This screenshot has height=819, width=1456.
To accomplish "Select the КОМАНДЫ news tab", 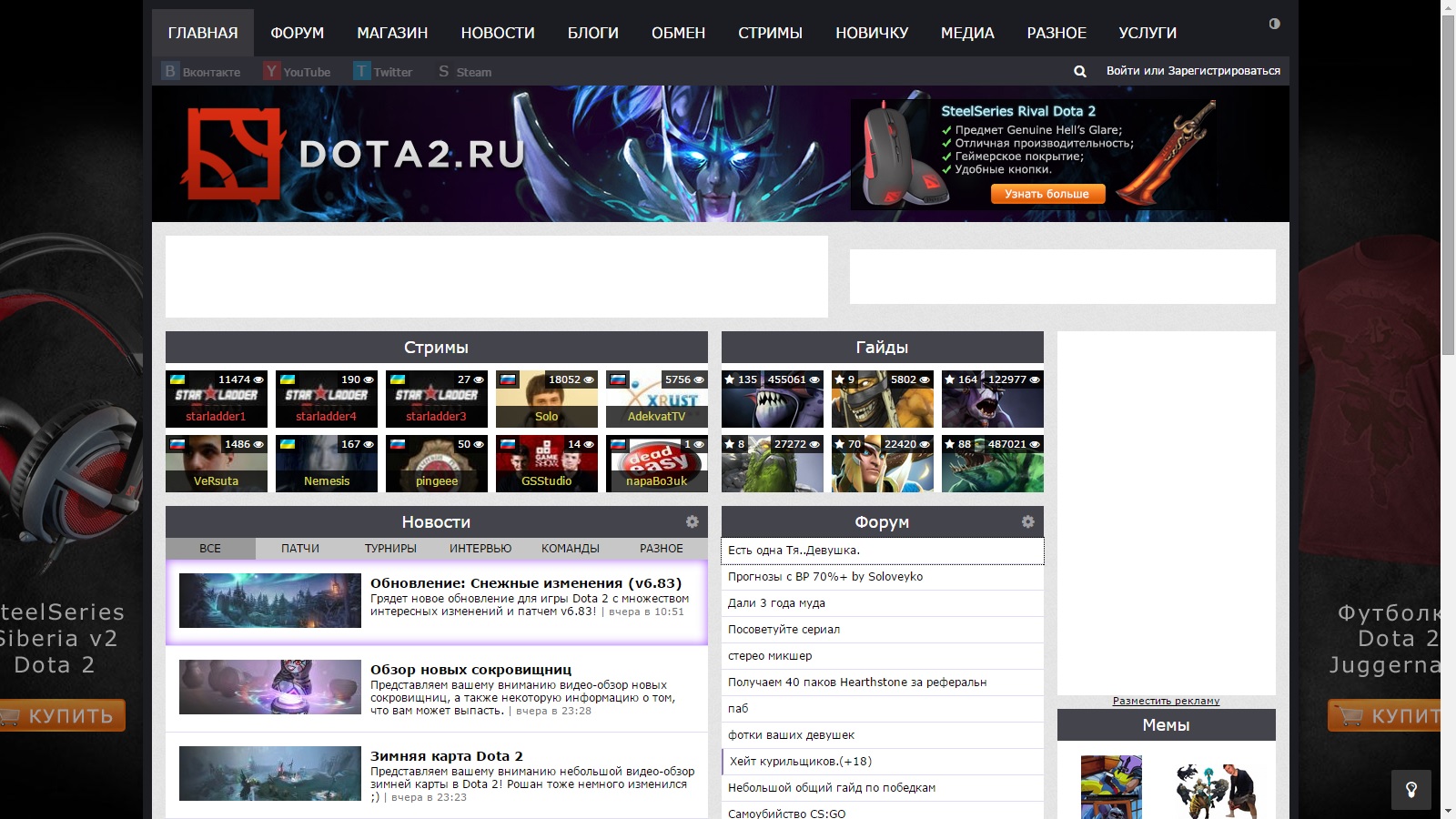I will tap(571, 549).
